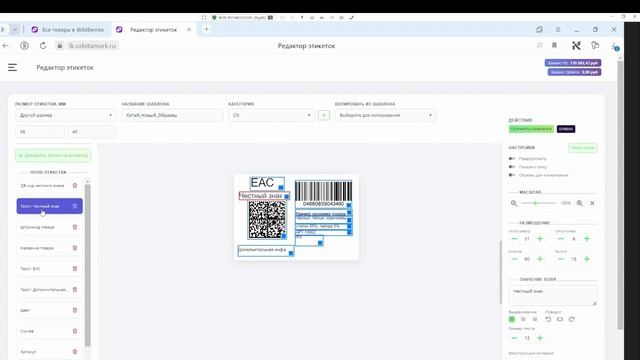Align field text to the right
This screenshot has height=360, width=640.
(x=535, y=319)
